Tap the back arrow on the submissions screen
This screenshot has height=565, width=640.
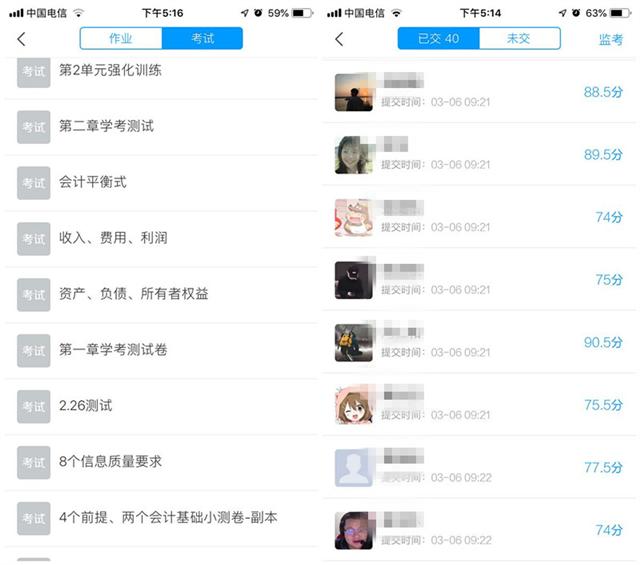click(339, 39)
